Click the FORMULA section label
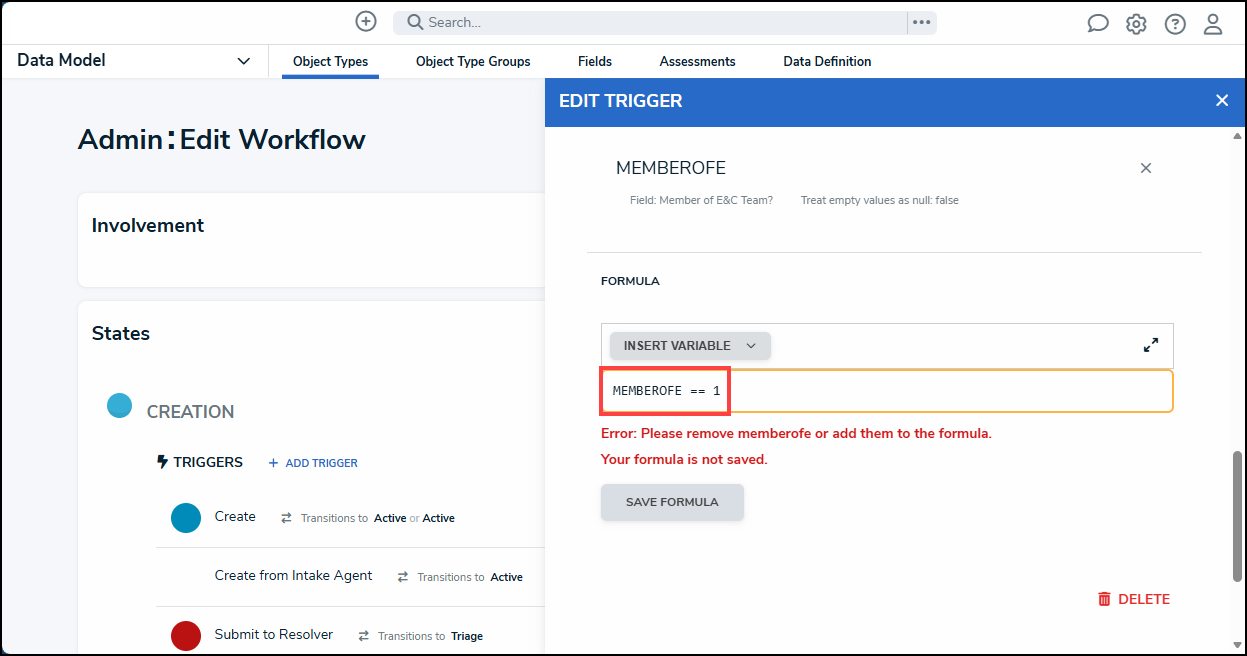1247x656 pixels. (x=630, y=281)
